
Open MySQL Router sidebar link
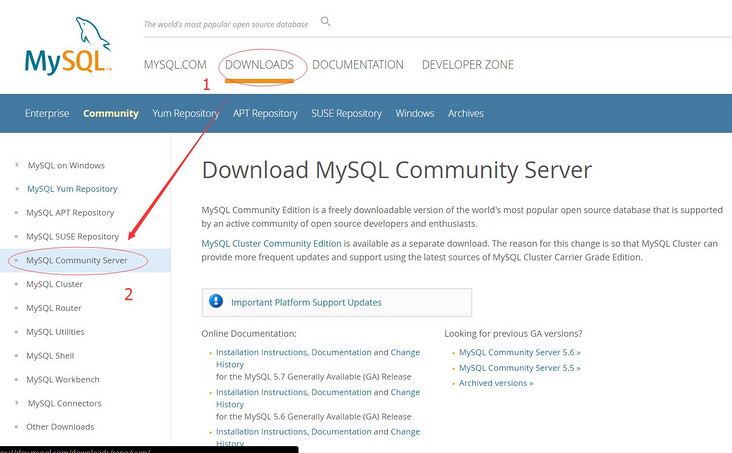pos(54,308)
